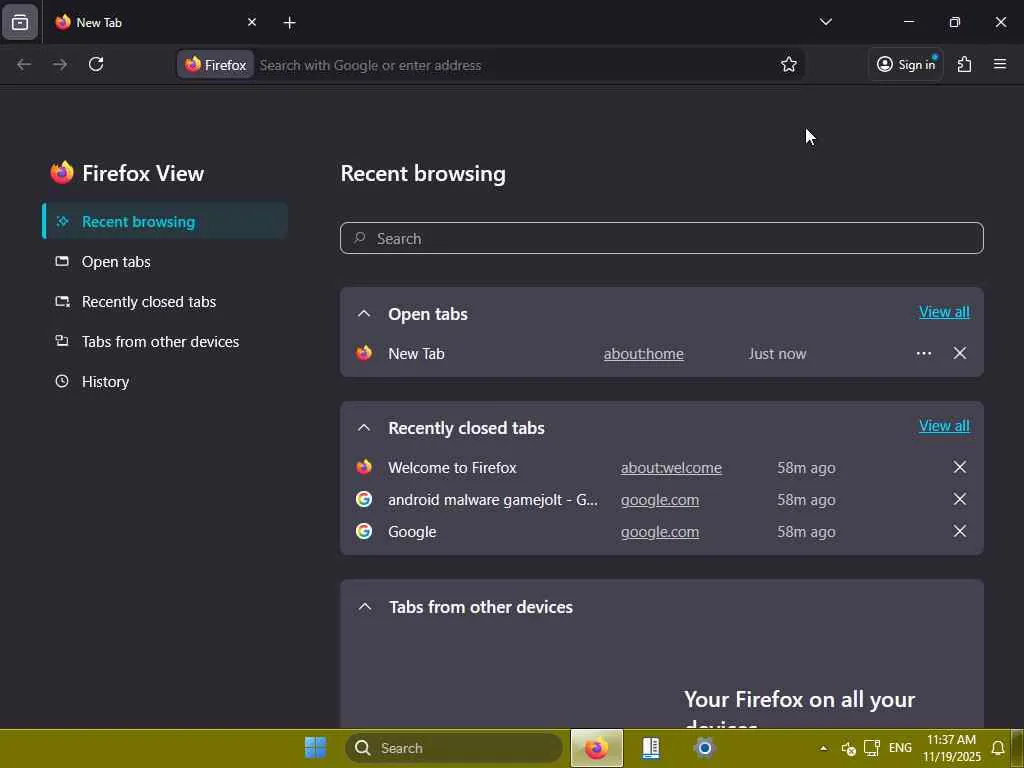Bookmark this page with the star icon
The width and height of the screenshot is (1024, 768).
coord(788,65)
